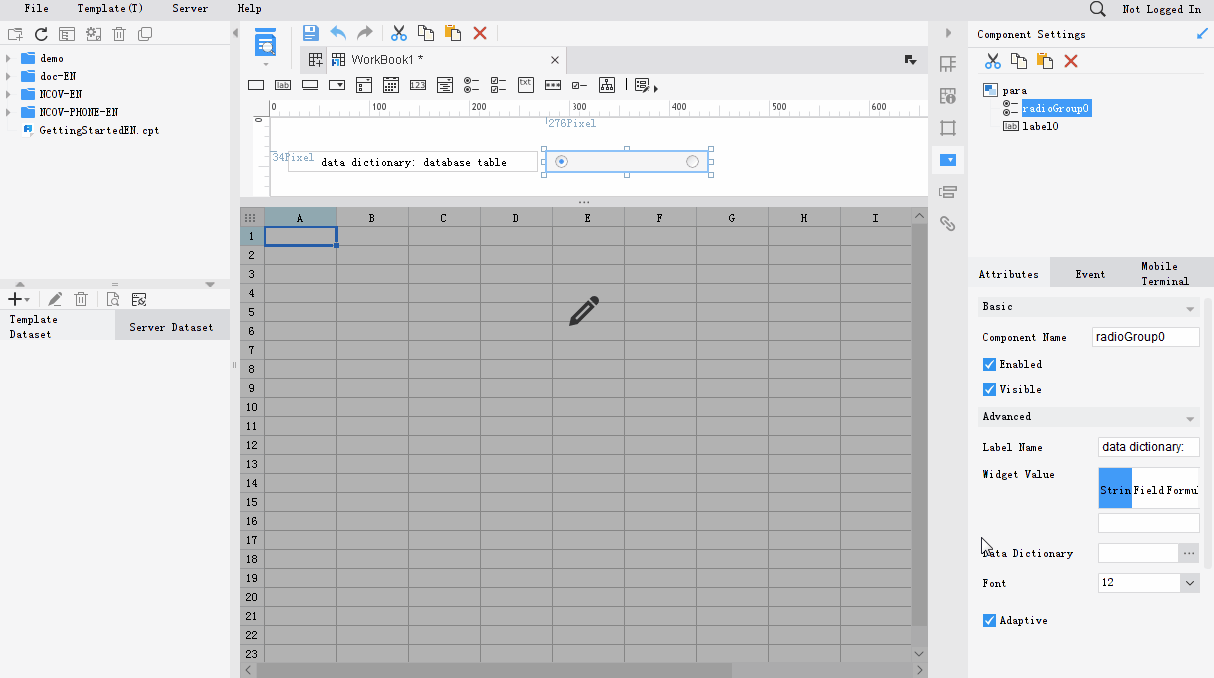Open the hyperlink settings sidebar icon

[x=948, y=224]
